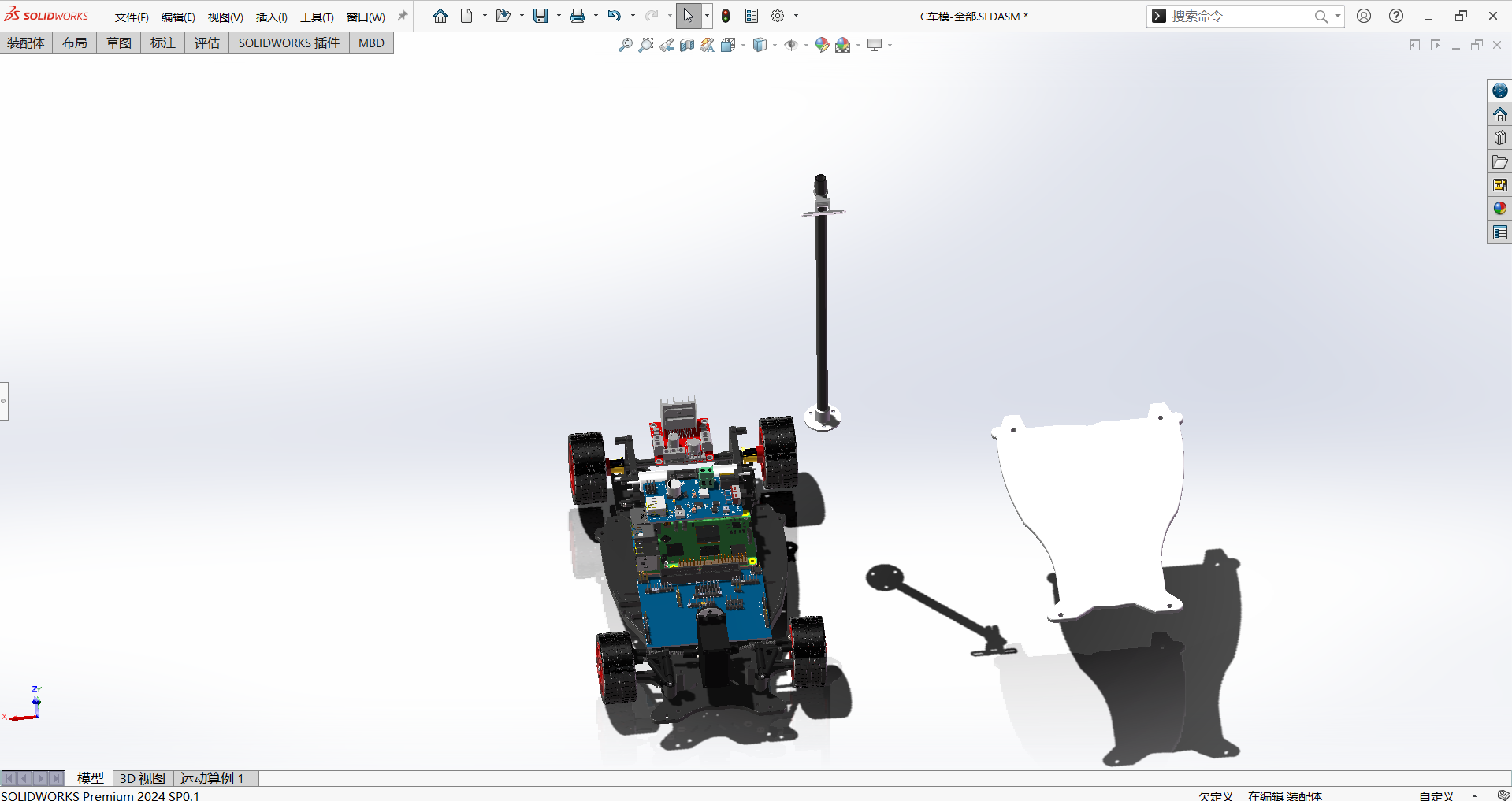Open Design Library task pane tab
Screen dimensions: 1512x801
pyautogui.click(x=1499, y=138)
